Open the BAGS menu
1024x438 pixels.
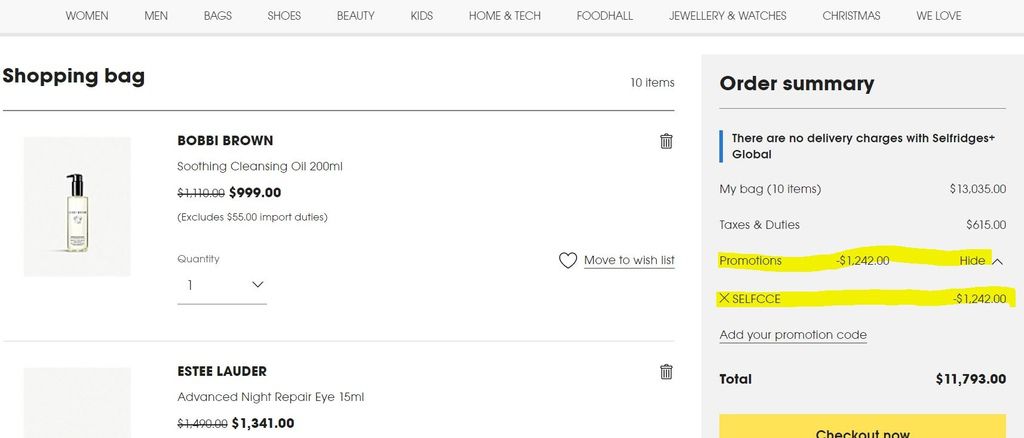coord(217,16)
